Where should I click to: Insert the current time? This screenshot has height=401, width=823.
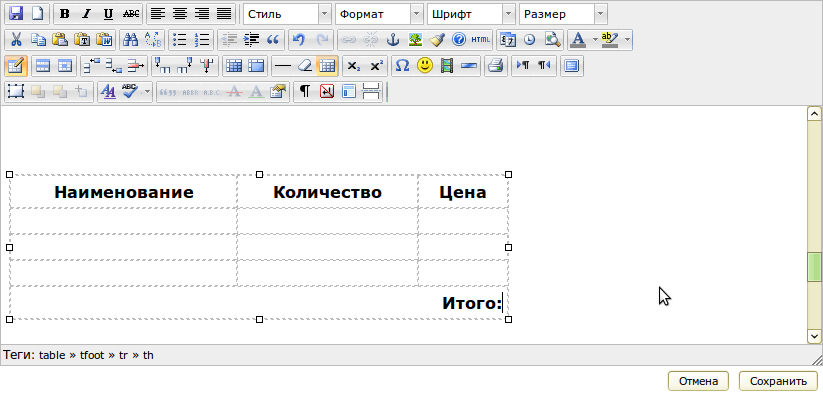point(530,40)
